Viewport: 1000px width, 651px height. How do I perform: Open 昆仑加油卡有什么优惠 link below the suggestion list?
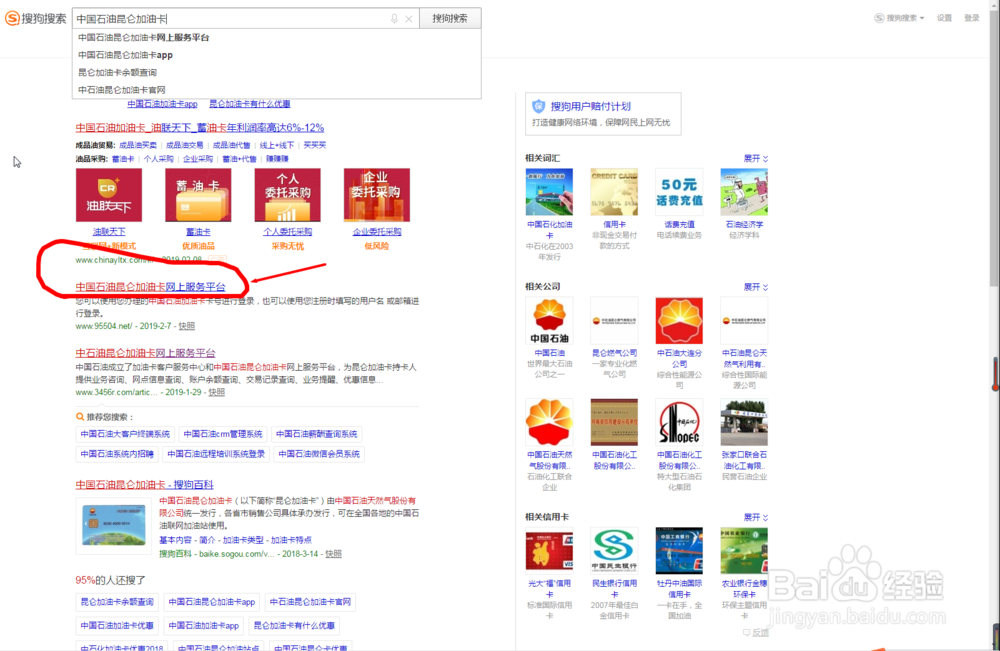[x=249, y=104]
